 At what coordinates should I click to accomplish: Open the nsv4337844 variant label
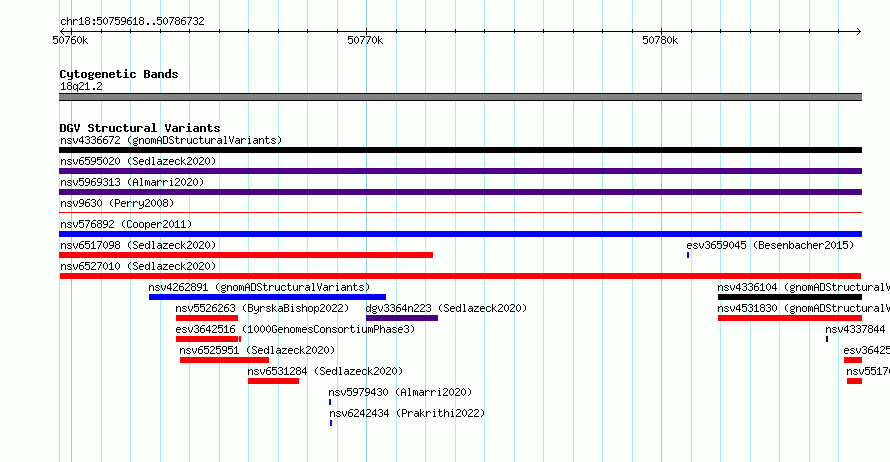855,329
